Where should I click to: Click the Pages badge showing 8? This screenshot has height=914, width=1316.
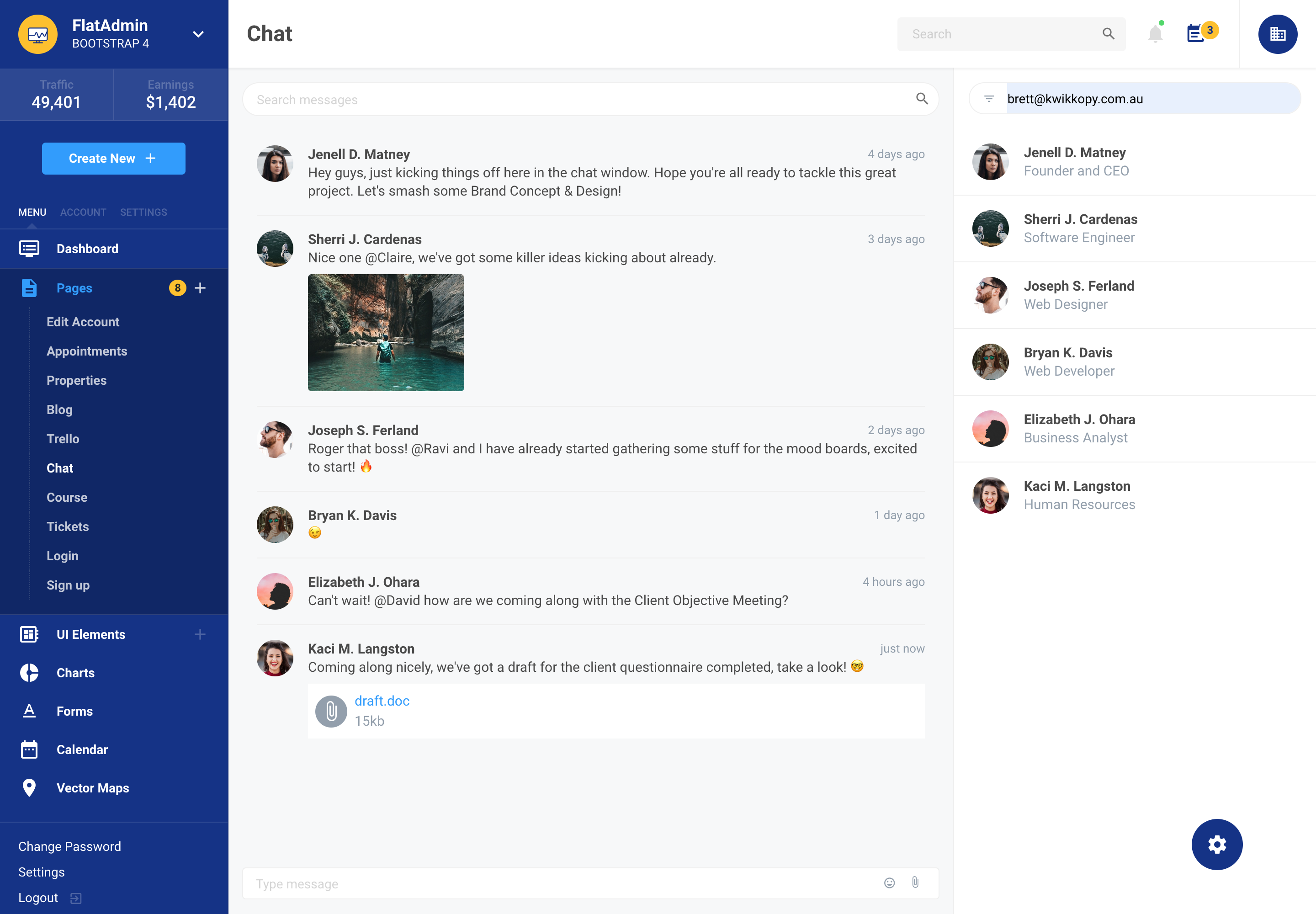tap(178, 288)
